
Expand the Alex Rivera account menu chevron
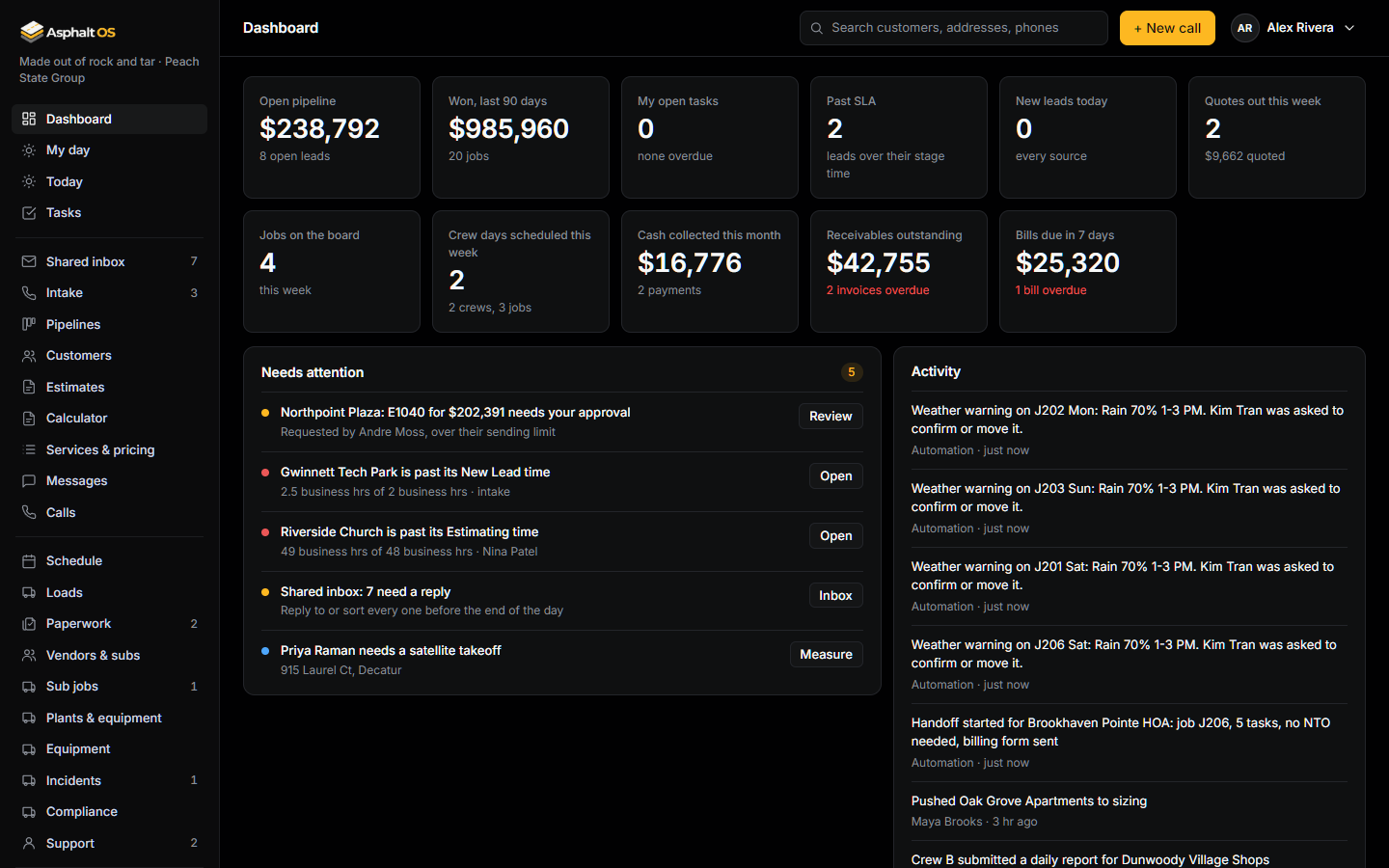point(1349,28)
